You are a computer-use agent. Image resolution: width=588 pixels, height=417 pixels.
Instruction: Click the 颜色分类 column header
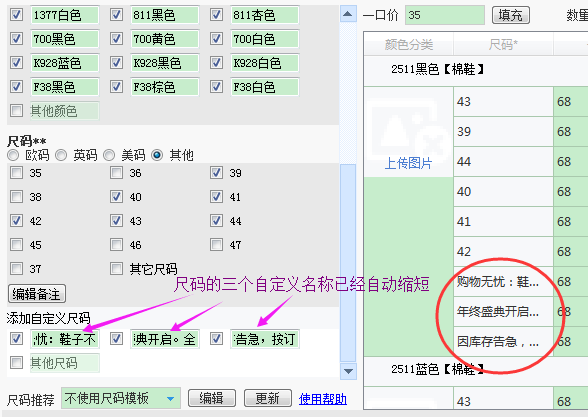click(x=409, y=45)
